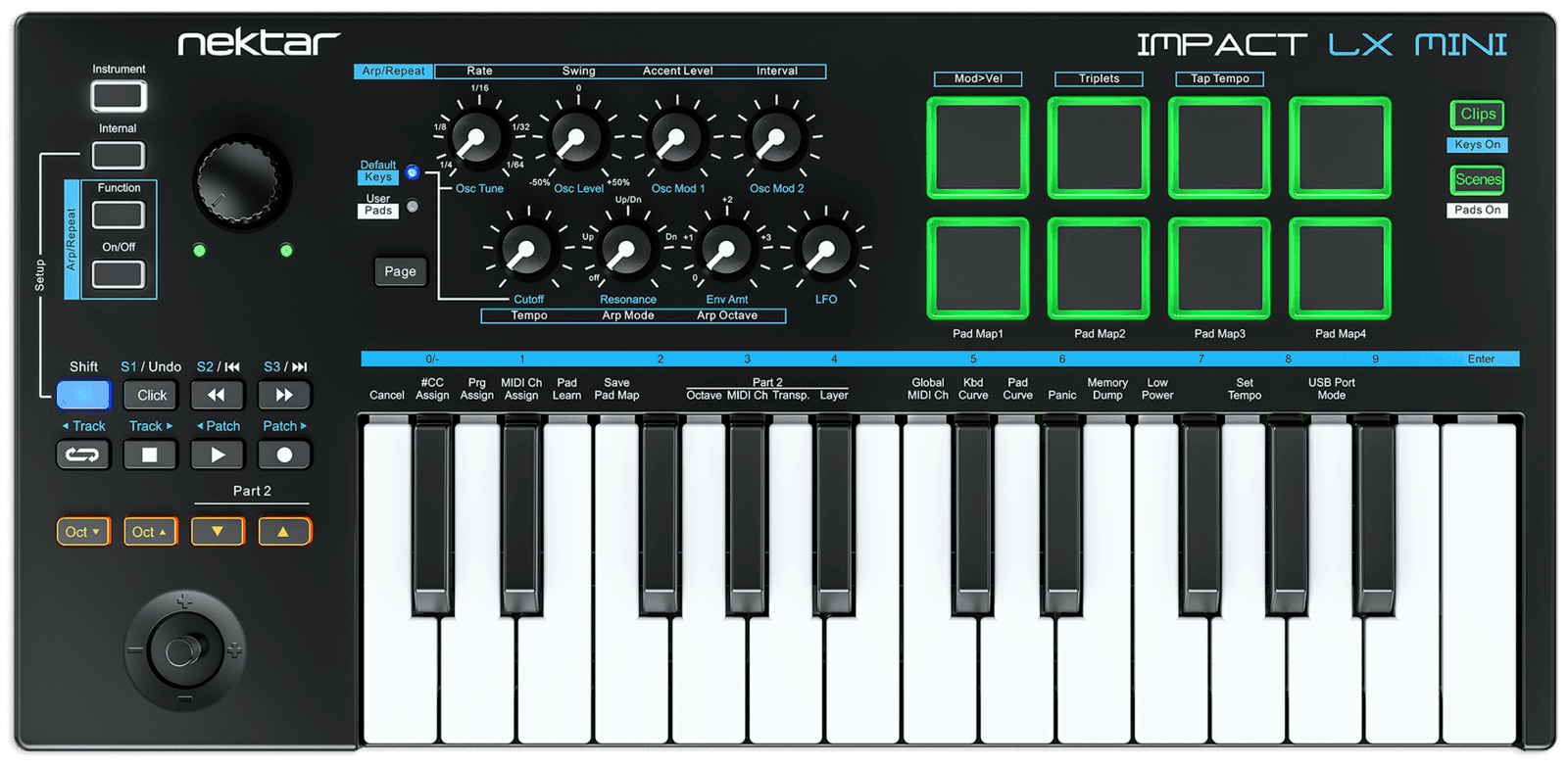Screen dimensions: 1568x767
Task: Lower octave with Oct down button
Action: click(x=83, y=532)
